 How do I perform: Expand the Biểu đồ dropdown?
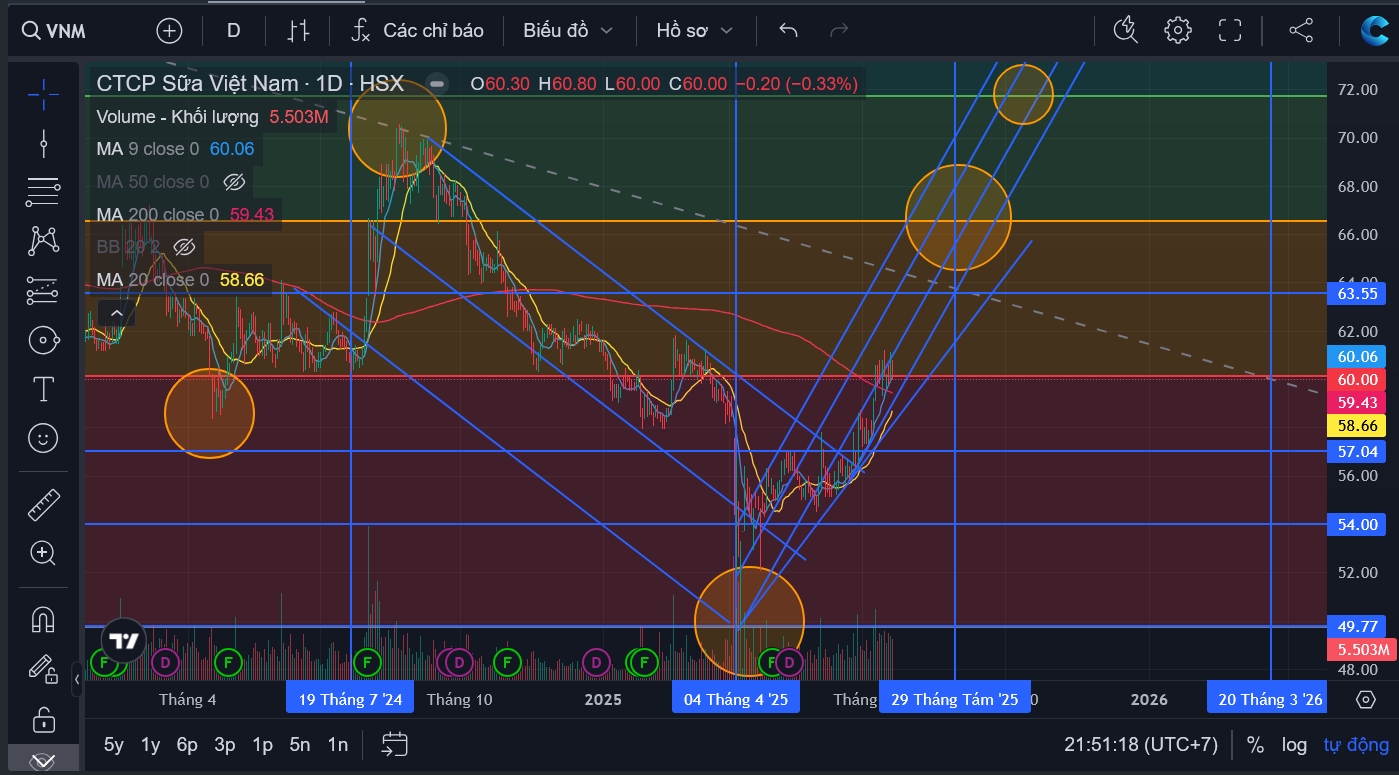(567, 31)
